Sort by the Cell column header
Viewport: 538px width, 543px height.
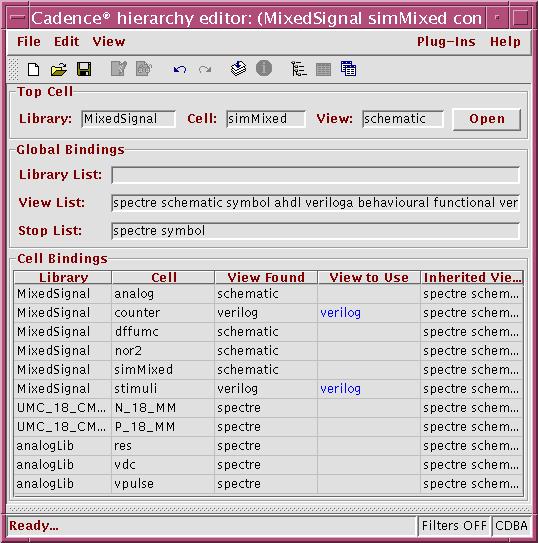click(x=163, y=277)
